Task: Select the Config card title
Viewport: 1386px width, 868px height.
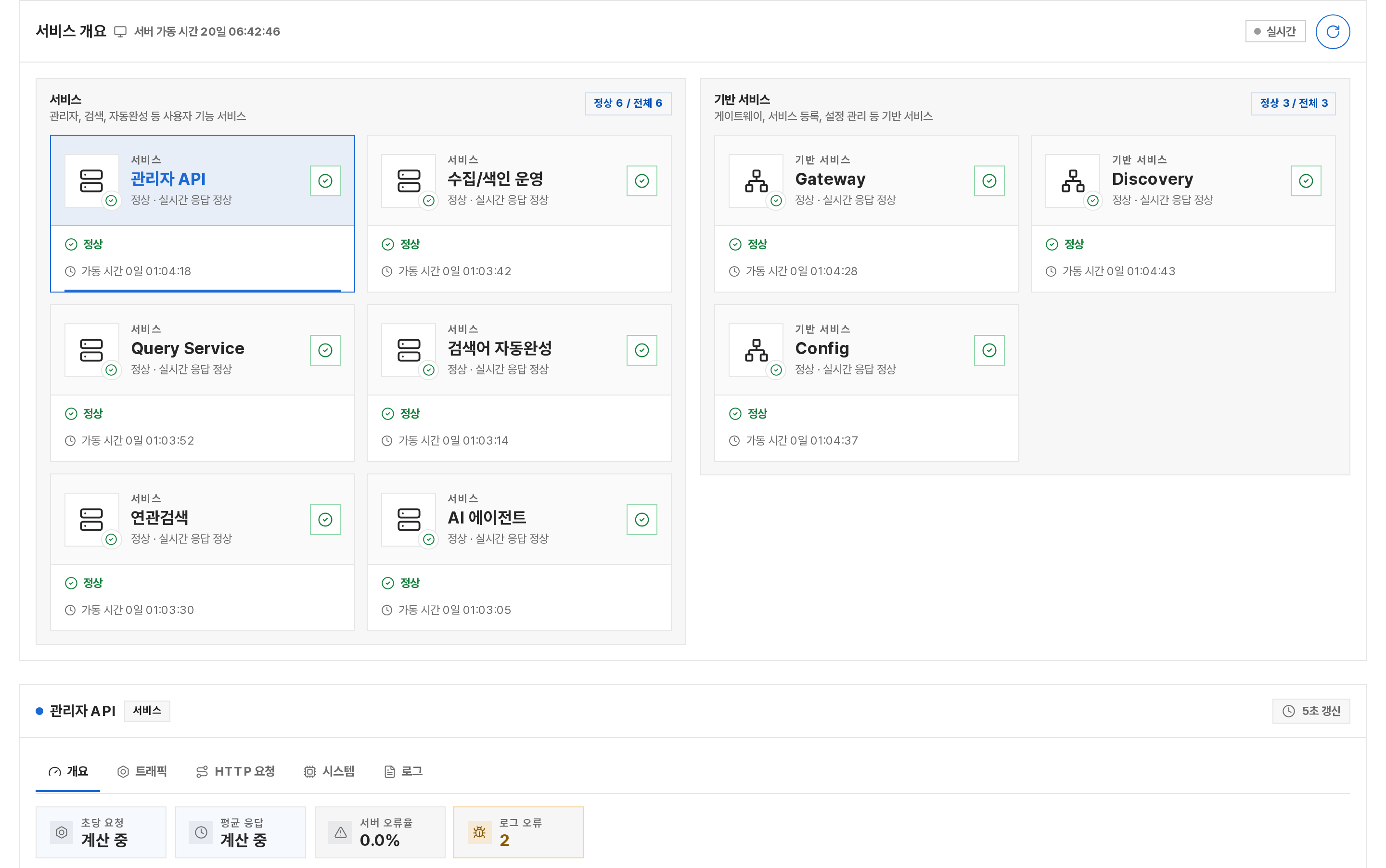Action: (x=822, y=348)
